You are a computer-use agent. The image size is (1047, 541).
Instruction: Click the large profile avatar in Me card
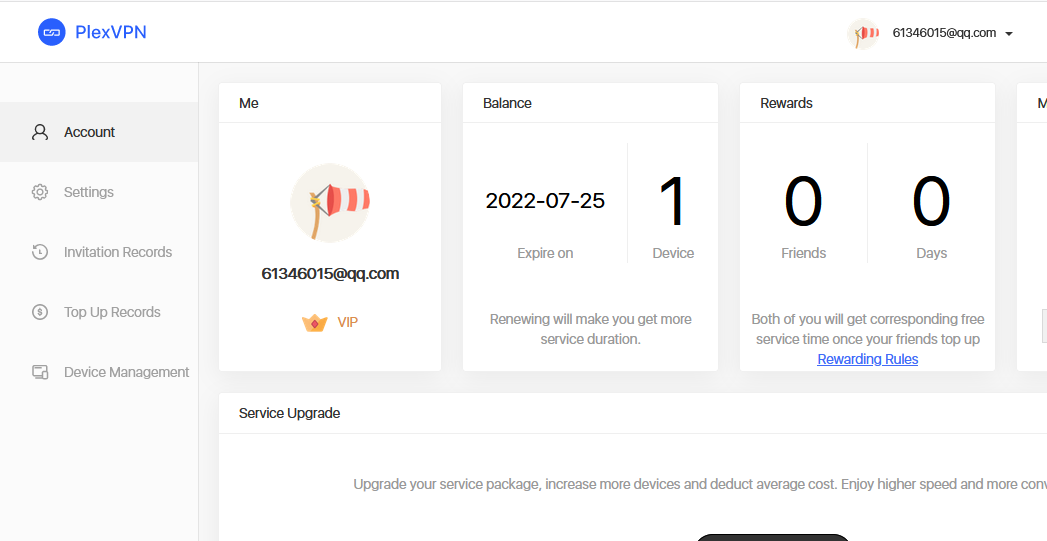[330, 202]
